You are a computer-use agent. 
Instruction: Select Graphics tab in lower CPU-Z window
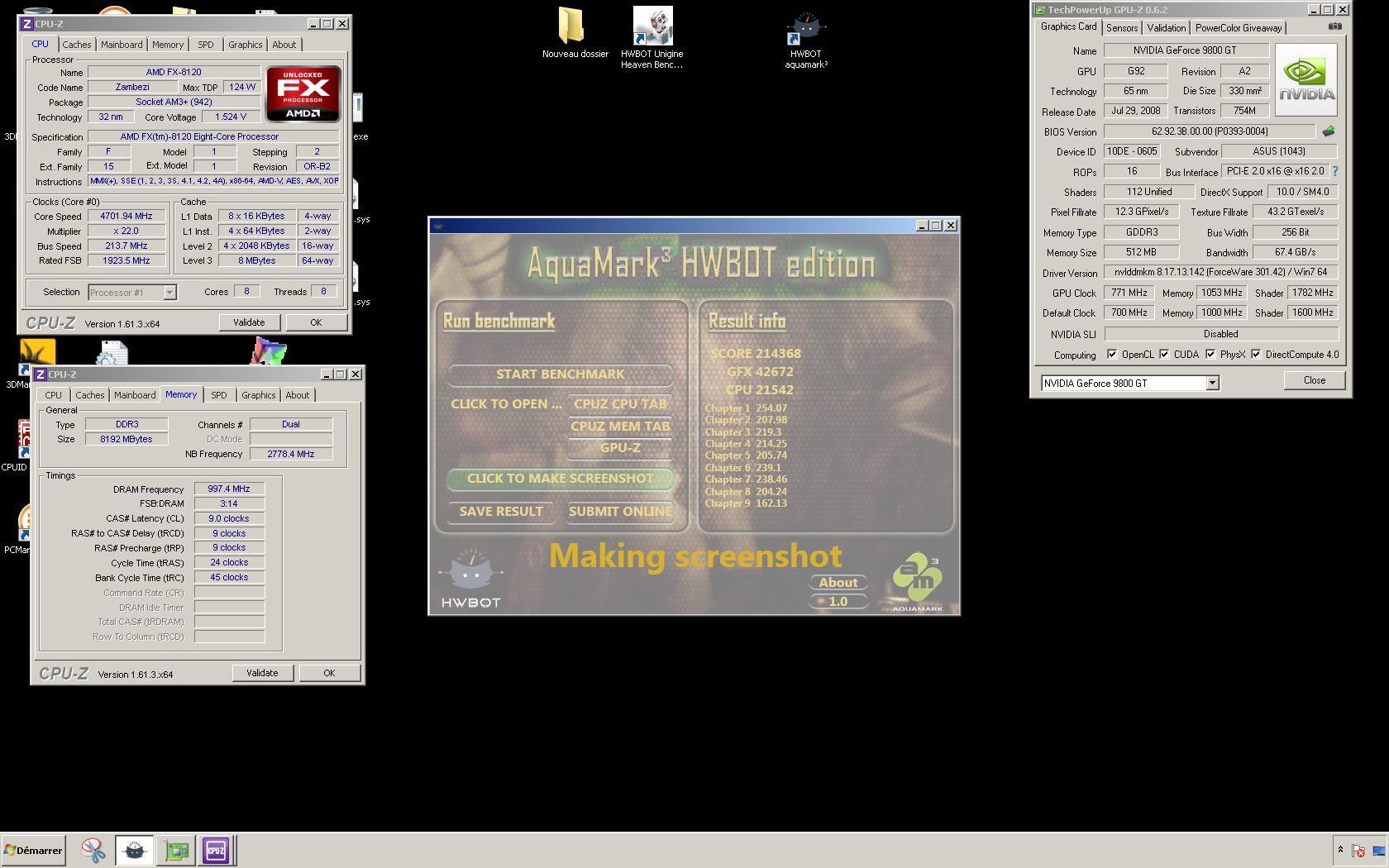(x=258, y=395)
